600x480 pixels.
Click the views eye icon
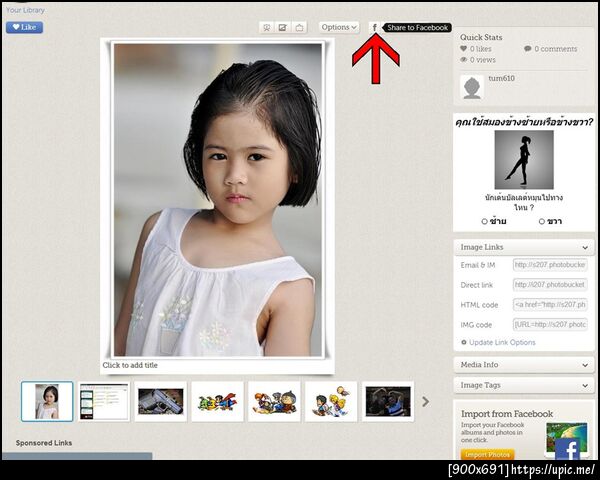(464, 59)
